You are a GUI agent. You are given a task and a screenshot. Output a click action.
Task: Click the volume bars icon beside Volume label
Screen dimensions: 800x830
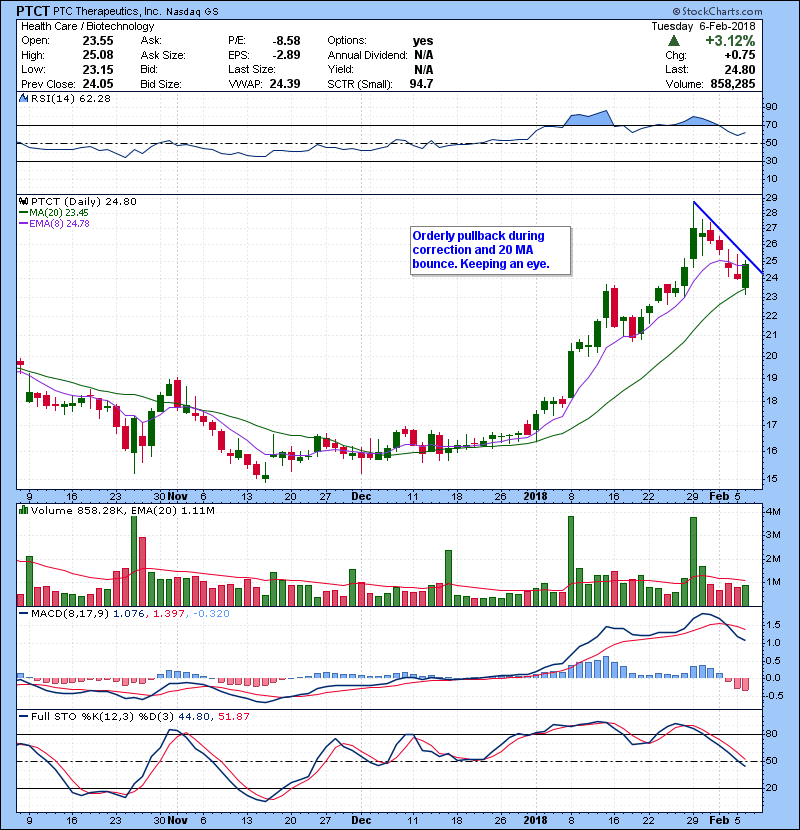(23, 510)
